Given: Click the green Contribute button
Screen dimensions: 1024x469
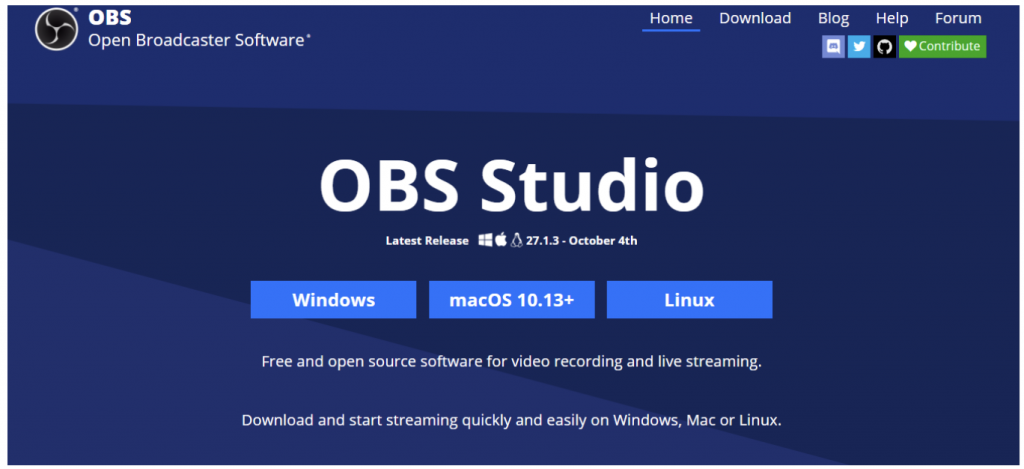Looking at the screenshot, I should [x=942, y=46].
